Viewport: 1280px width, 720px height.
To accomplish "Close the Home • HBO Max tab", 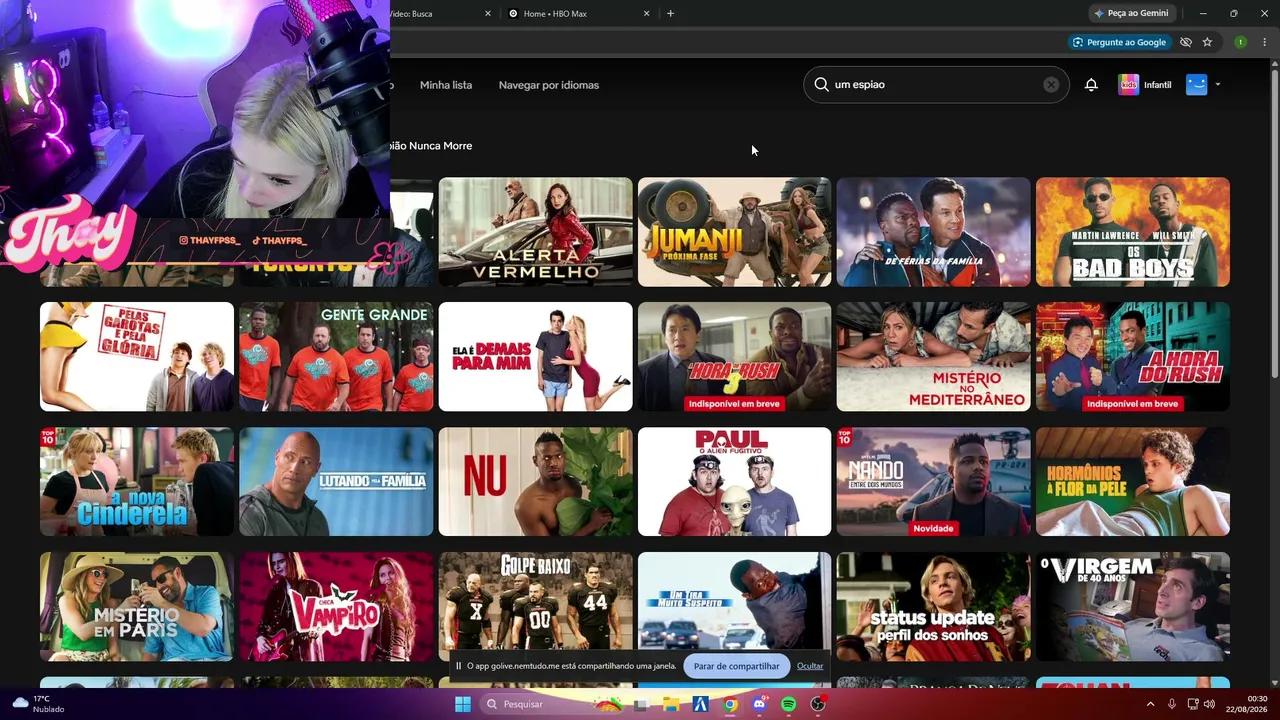I will point(646,14).
